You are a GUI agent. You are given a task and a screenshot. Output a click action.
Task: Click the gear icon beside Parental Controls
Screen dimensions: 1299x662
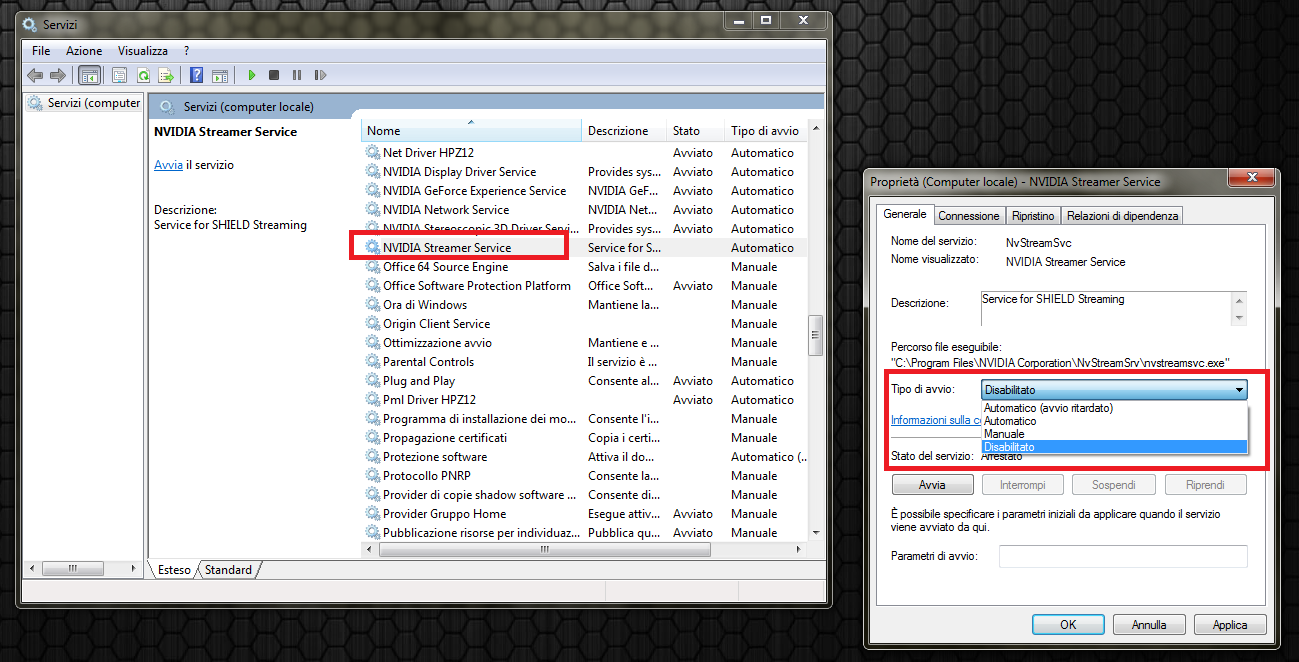point(373,362)
